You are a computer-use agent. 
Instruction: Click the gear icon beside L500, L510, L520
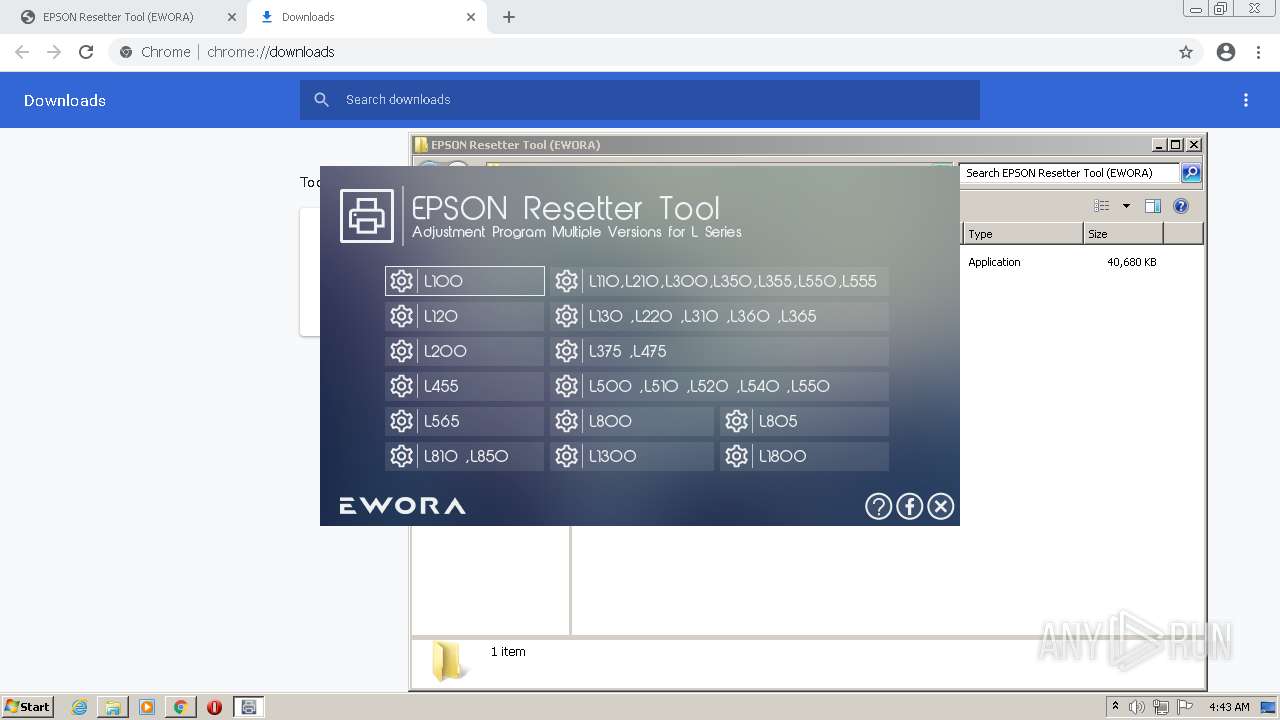[x=567, y=386]
